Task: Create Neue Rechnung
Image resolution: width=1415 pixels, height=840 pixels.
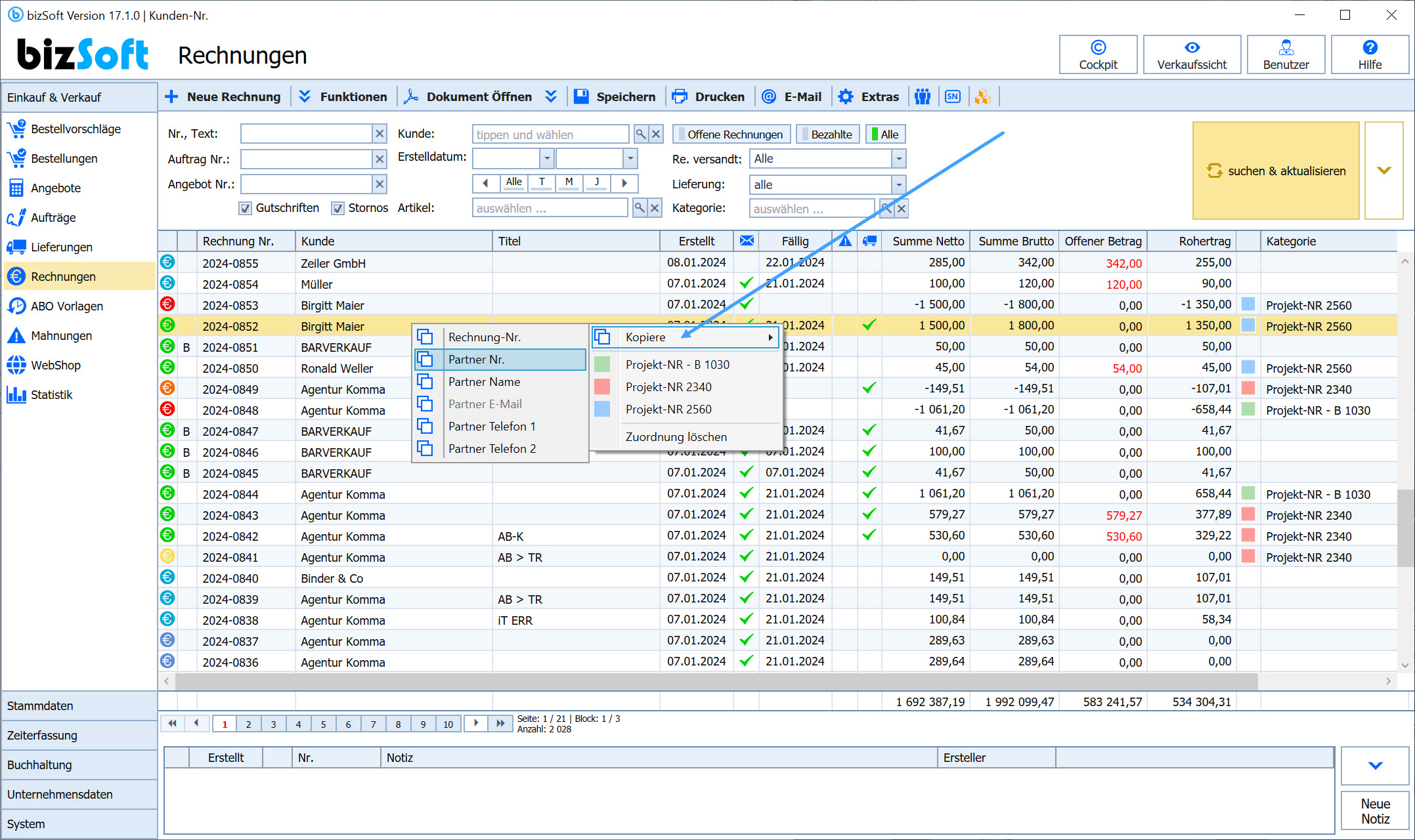Action: [x=223, y=96]
